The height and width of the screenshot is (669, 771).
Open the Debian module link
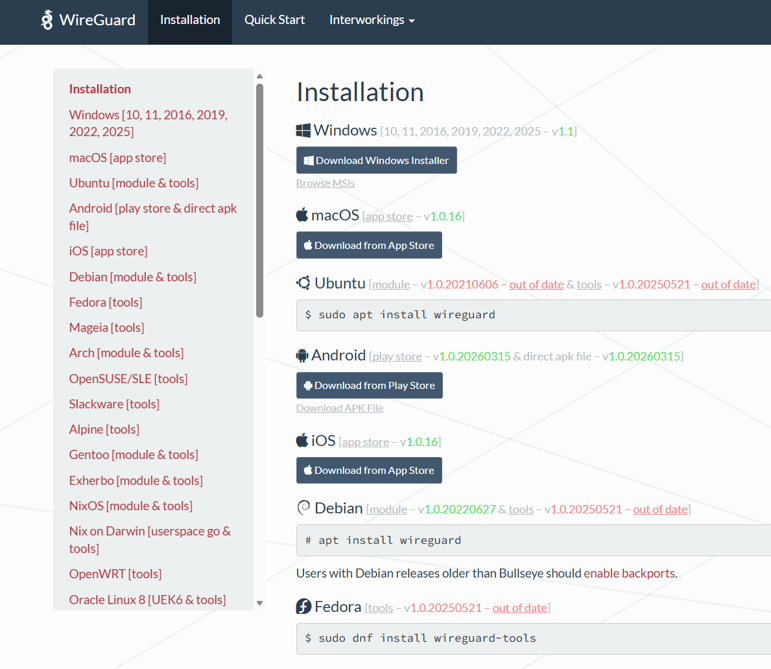tap(388, 510)
